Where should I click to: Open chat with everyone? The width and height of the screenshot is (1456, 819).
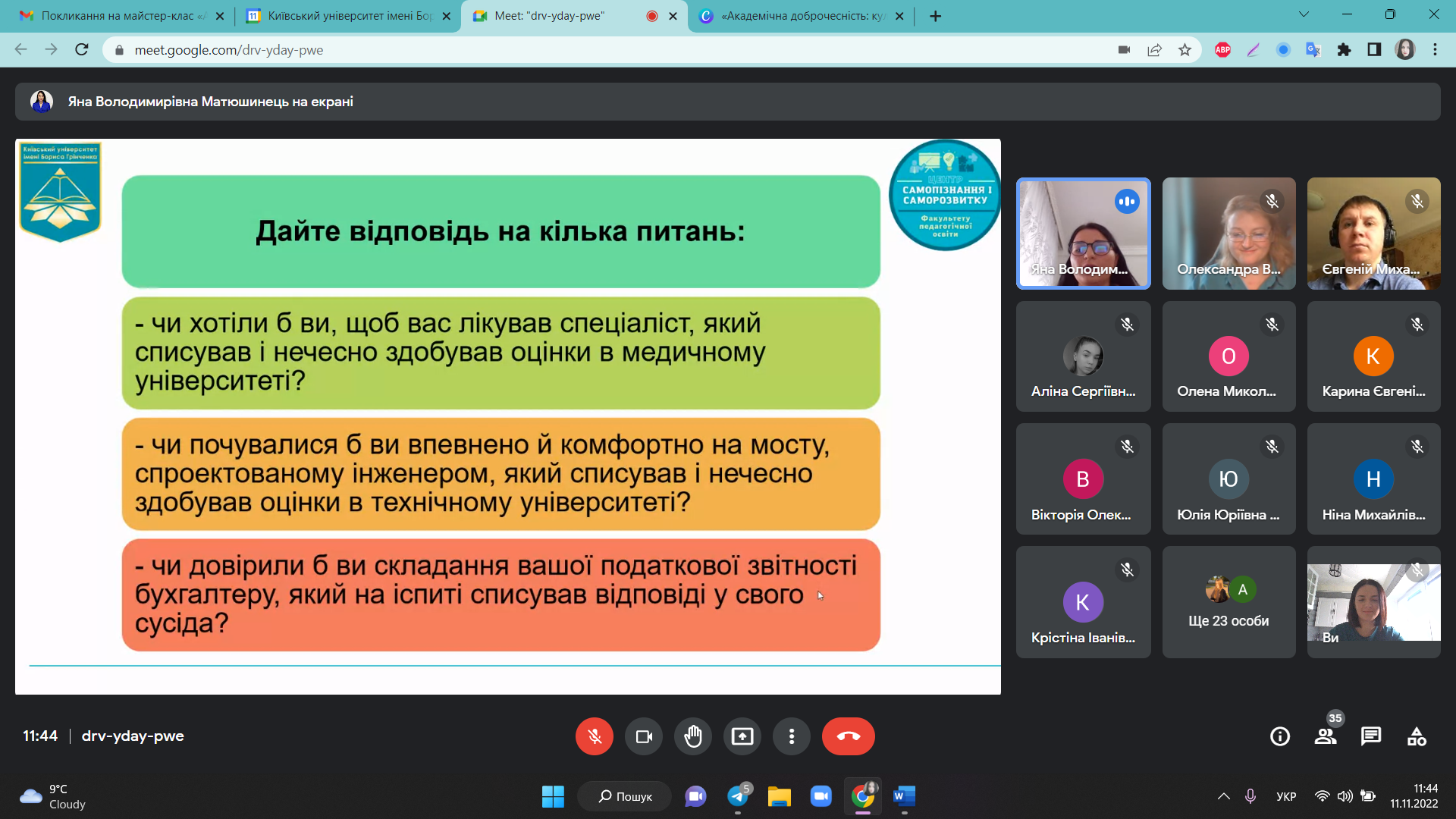click(1370, 736)
